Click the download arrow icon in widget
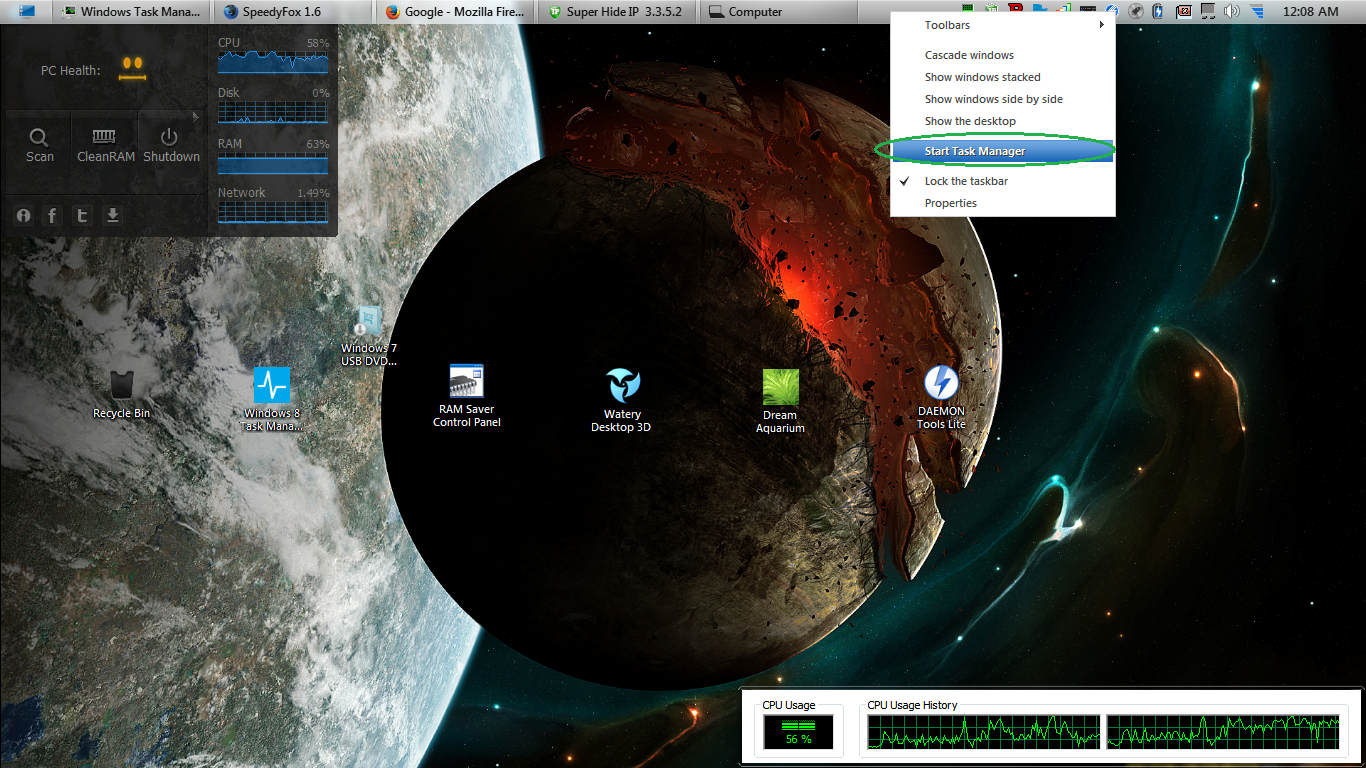 point(113,215)
